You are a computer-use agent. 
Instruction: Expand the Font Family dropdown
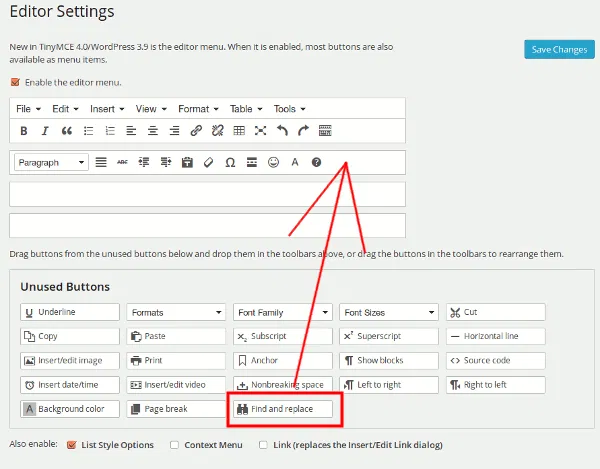tap(283, 312)
